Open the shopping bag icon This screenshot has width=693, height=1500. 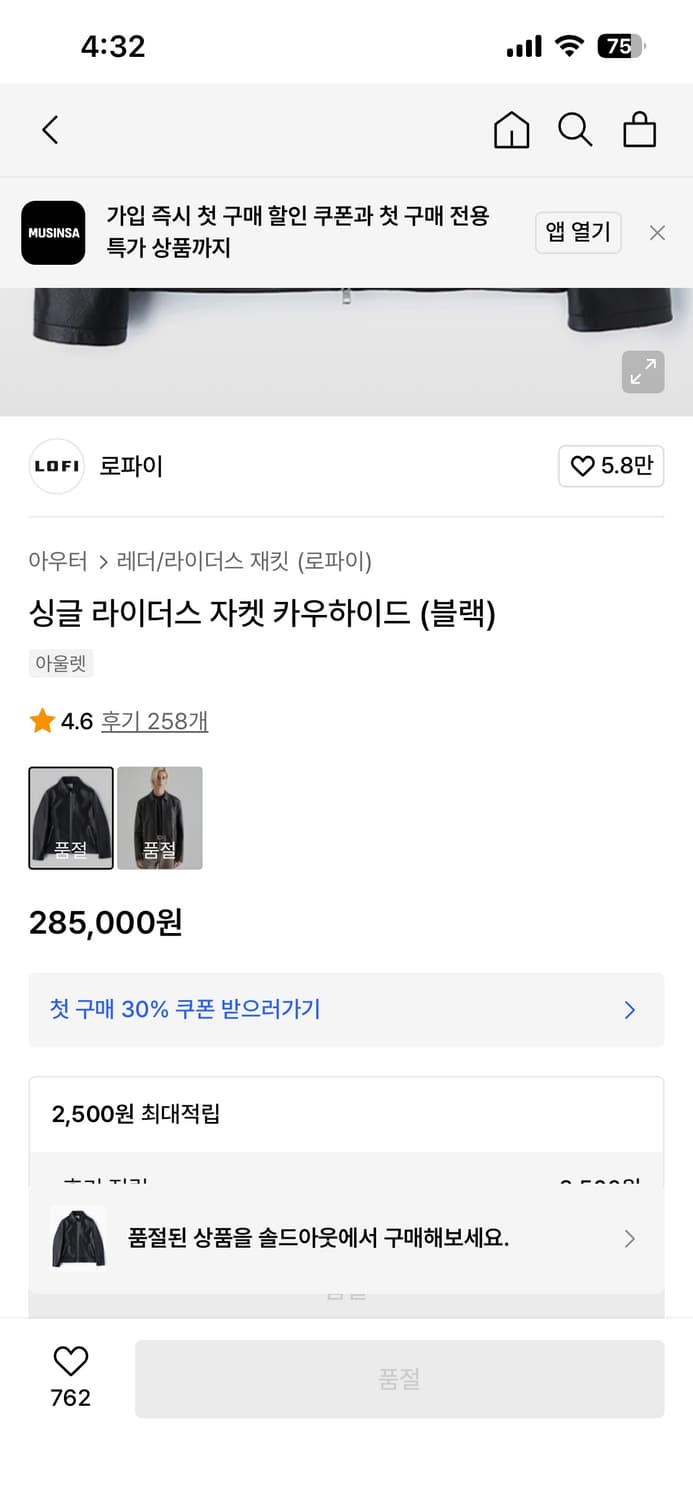pyautogui.click(x=640, y=130)
